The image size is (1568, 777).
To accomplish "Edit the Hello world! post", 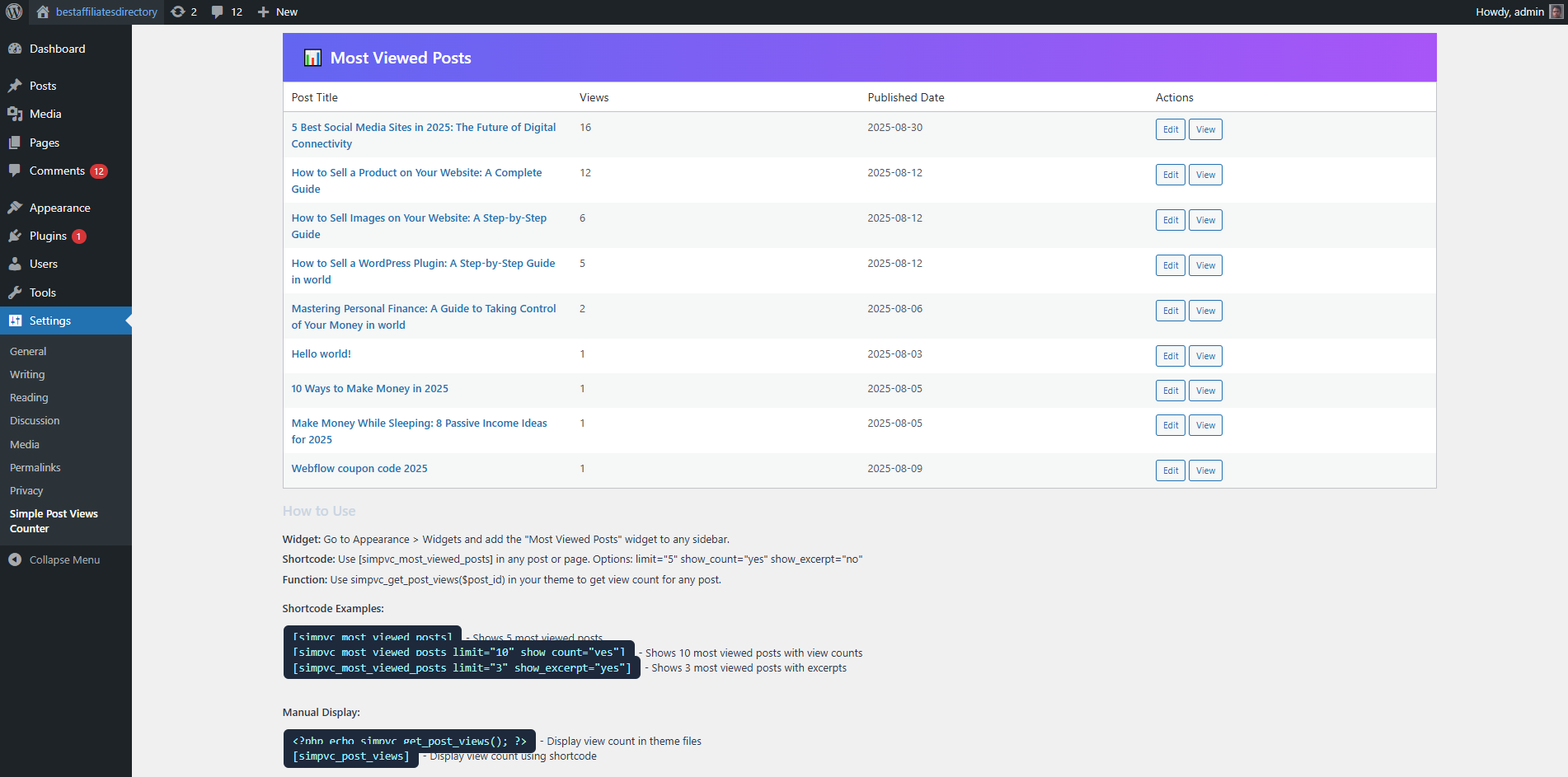I will pos(1170,356).
